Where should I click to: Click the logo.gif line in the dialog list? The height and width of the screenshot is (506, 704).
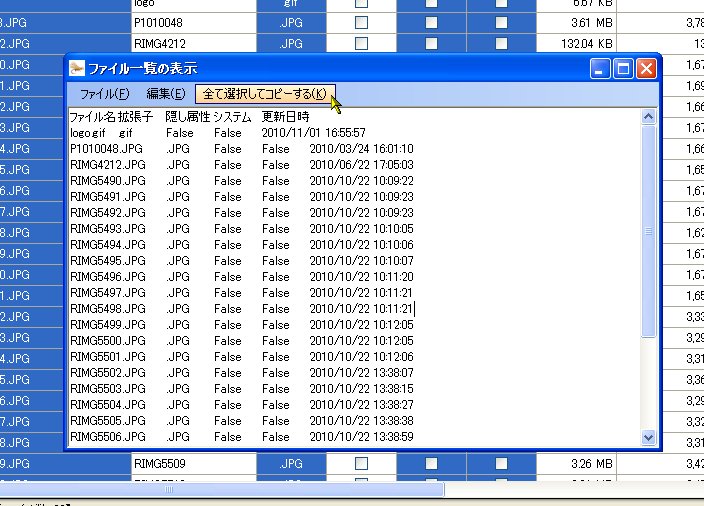(x=218, y=133)
